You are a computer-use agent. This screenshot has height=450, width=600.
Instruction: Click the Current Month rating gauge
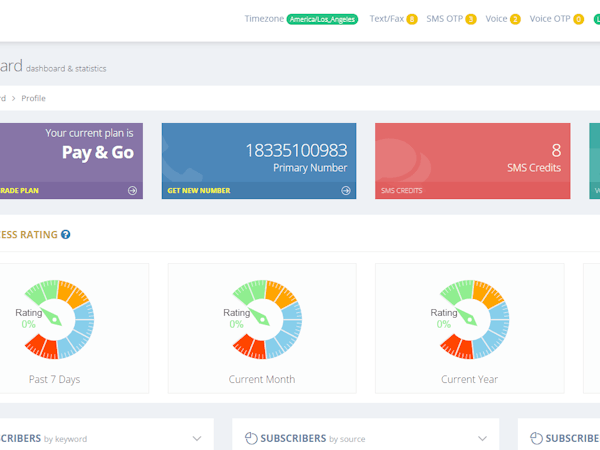coord(265,320)
